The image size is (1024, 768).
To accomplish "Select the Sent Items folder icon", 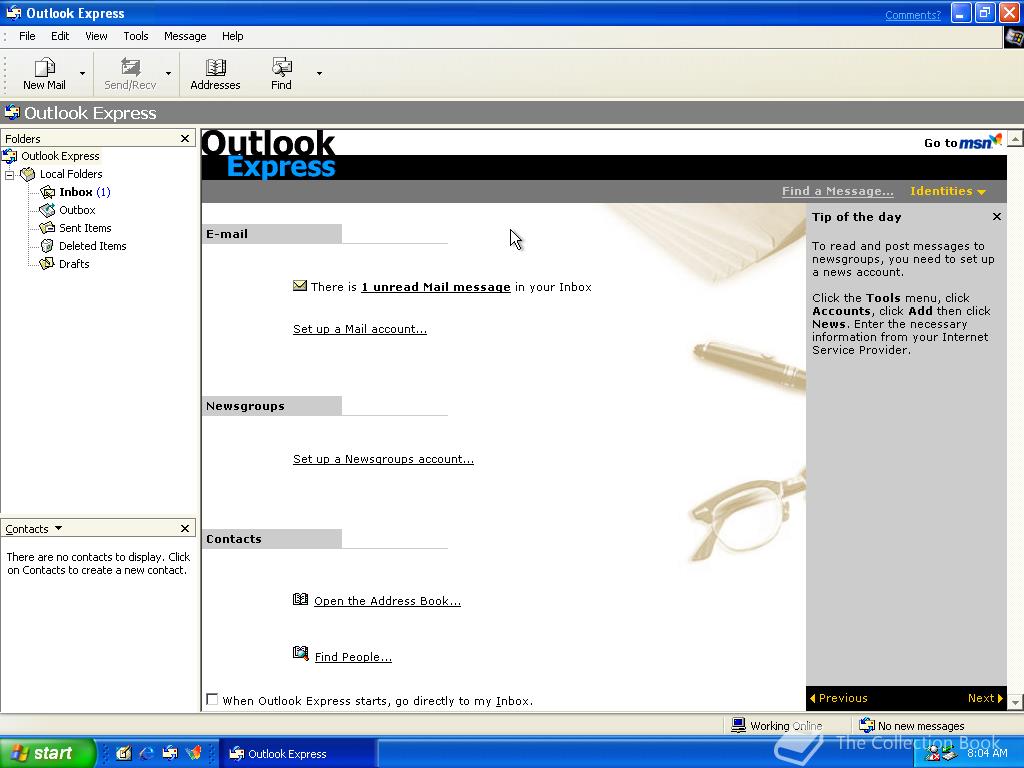I will click(x=48, y=228).
